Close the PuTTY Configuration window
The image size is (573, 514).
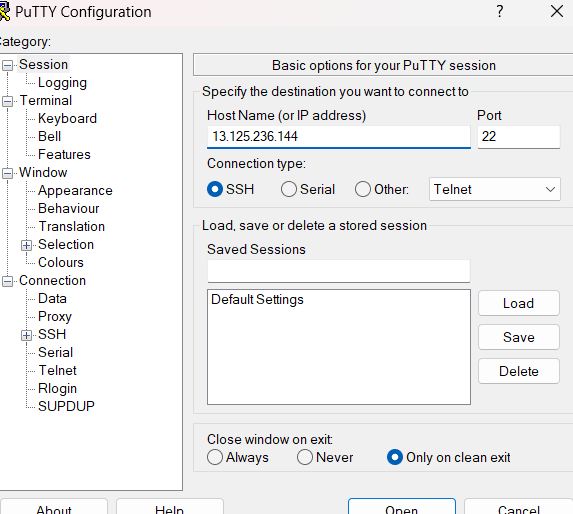[557, 11]
